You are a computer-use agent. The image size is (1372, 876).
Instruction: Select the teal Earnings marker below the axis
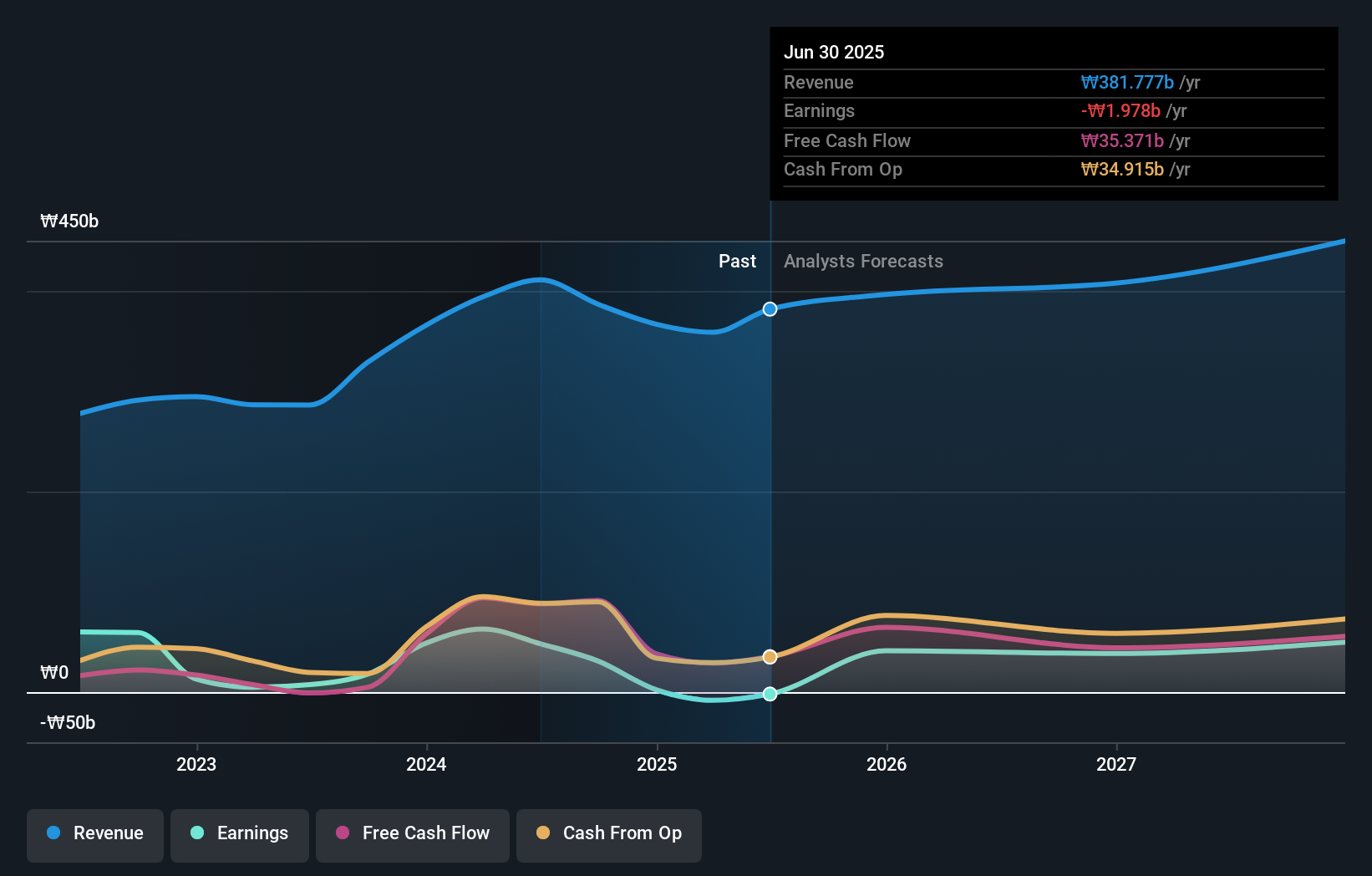pyautogui.click(x=770, y=693)
